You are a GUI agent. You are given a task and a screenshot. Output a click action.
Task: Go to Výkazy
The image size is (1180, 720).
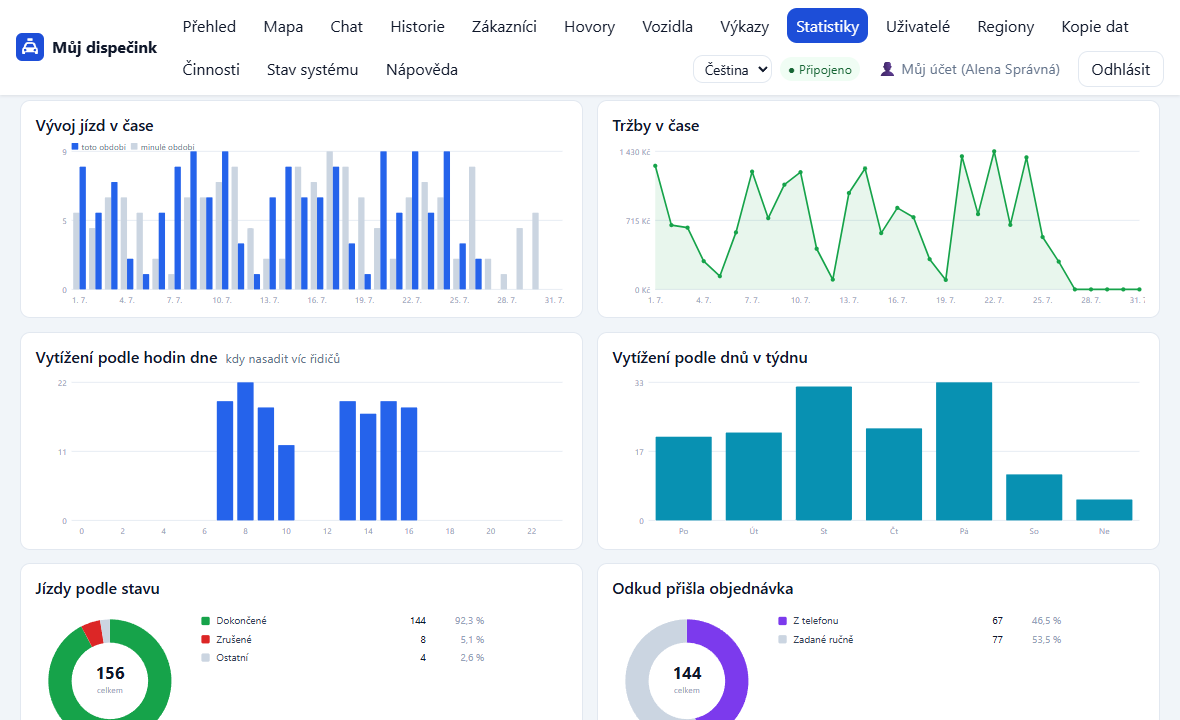pos(744,26)
